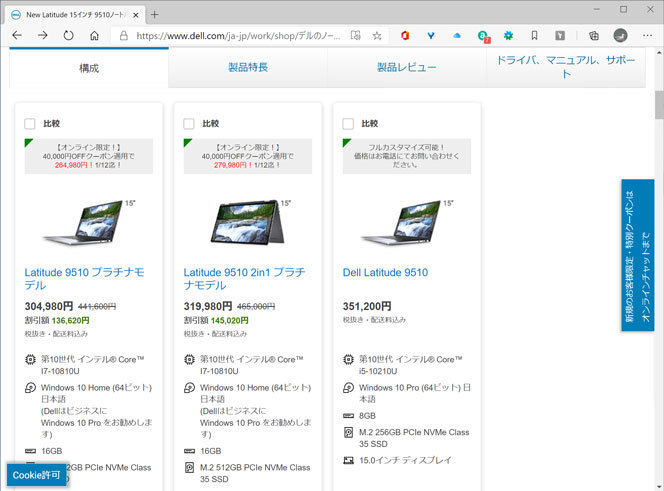Open the Collections icon in toolbar

(x=594, y=36)
